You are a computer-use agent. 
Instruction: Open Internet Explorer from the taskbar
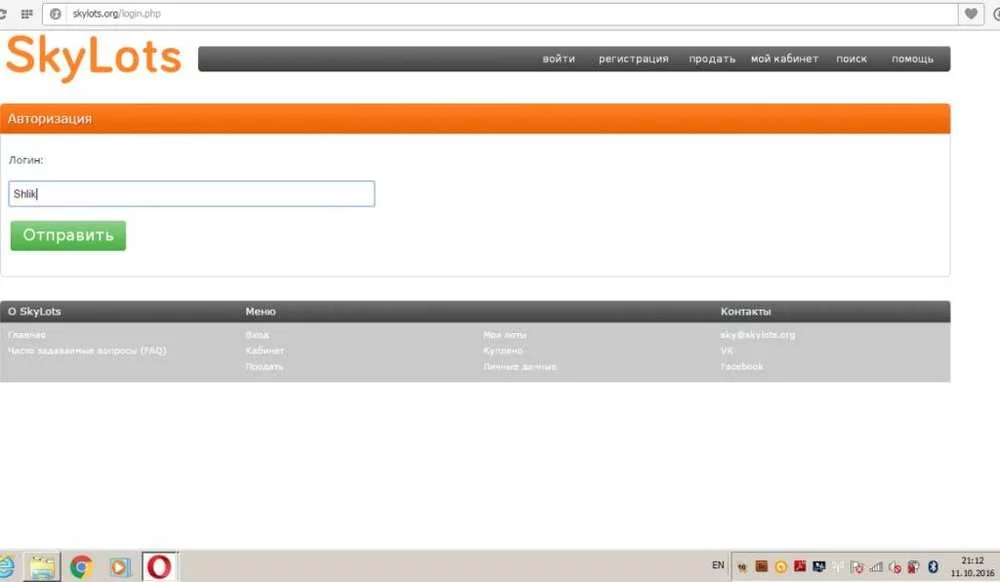pyautogui.click(x=6, y=567)
